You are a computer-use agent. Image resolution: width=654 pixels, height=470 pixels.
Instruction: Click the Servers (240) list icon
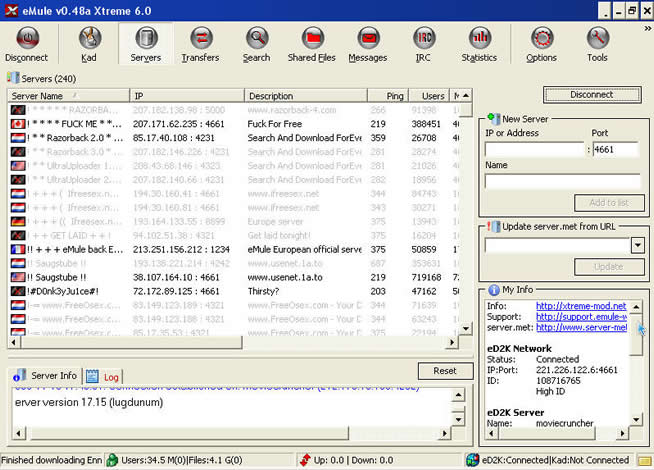[x=13, y=78]
